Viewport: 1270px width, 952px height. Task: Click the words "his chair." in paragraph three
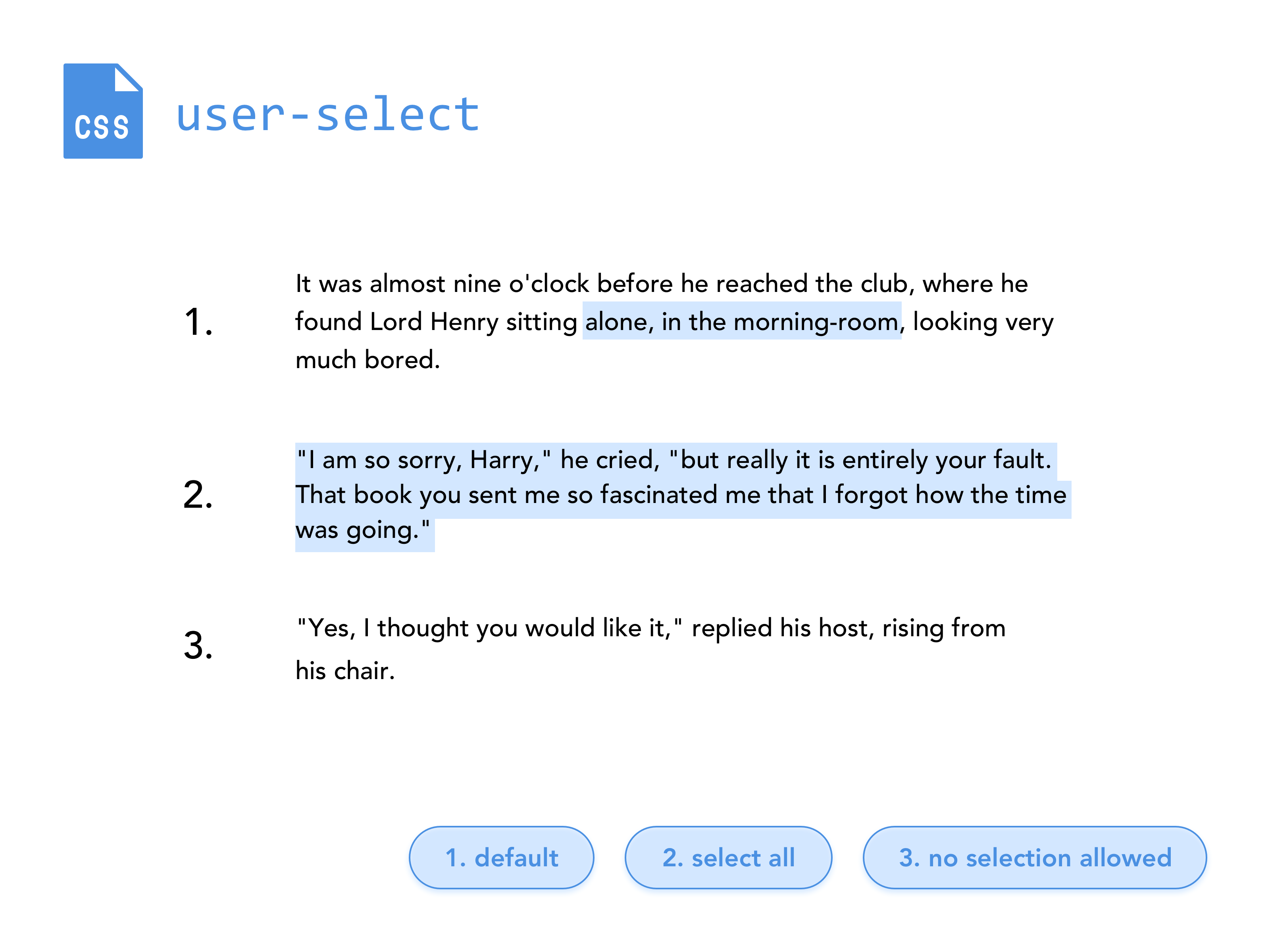point(345,671)
